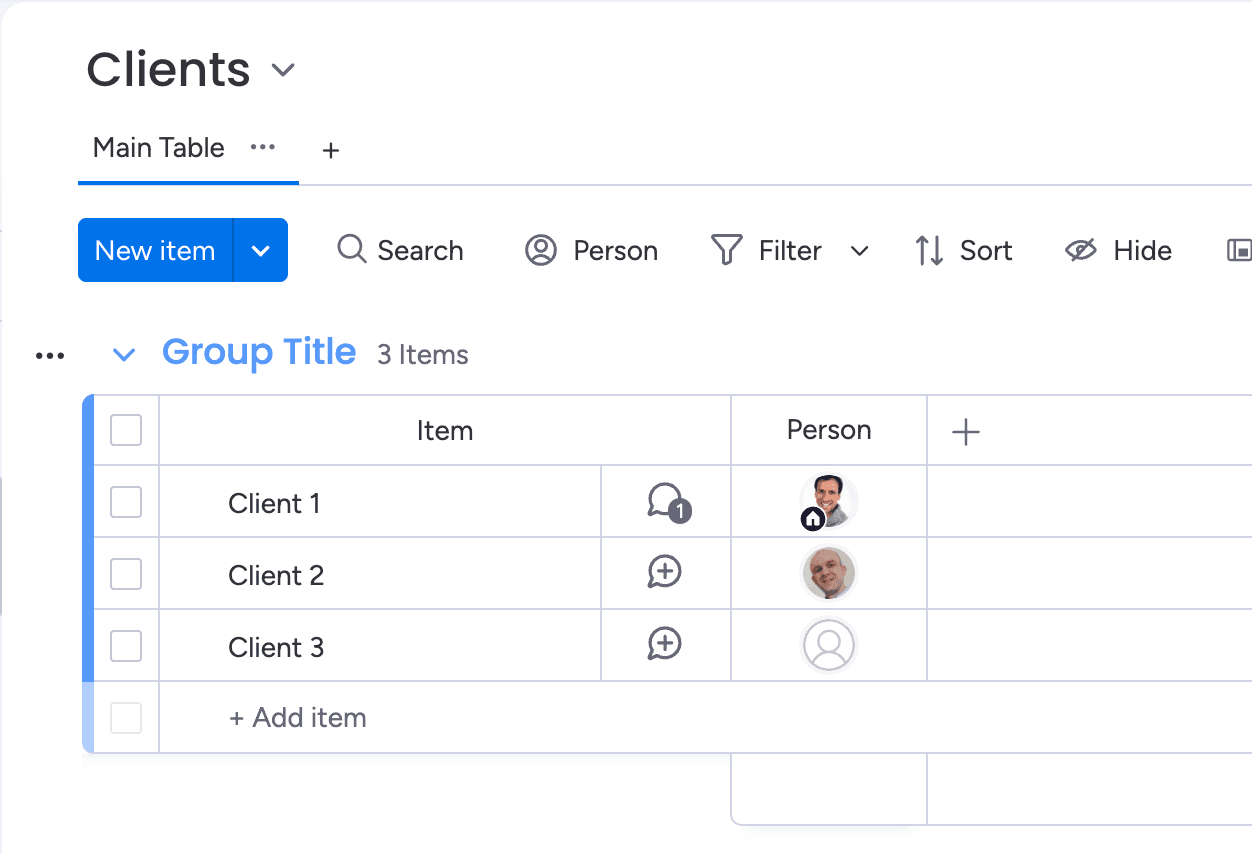
Task: Collapse the Group Title group chevron
Action: [x=124, y=354]
